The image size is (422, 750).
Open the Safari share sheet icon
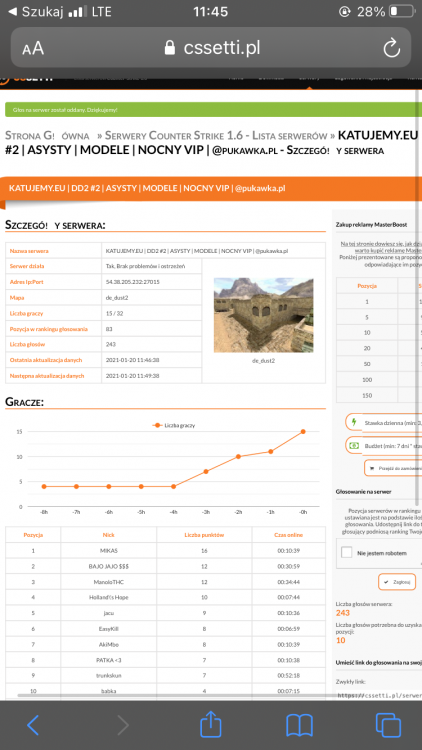[211, 724]
